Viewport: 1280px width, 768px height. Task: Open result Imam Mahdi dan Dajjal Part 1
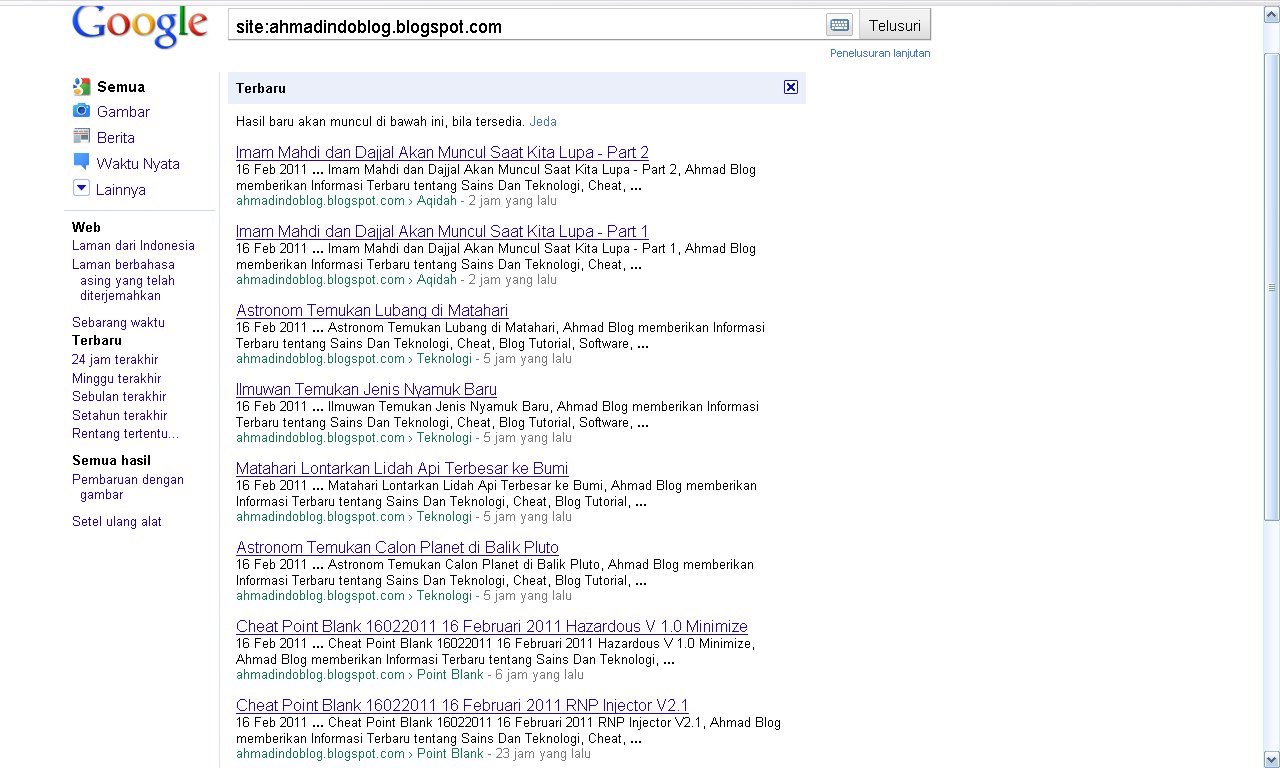[442, 231]
